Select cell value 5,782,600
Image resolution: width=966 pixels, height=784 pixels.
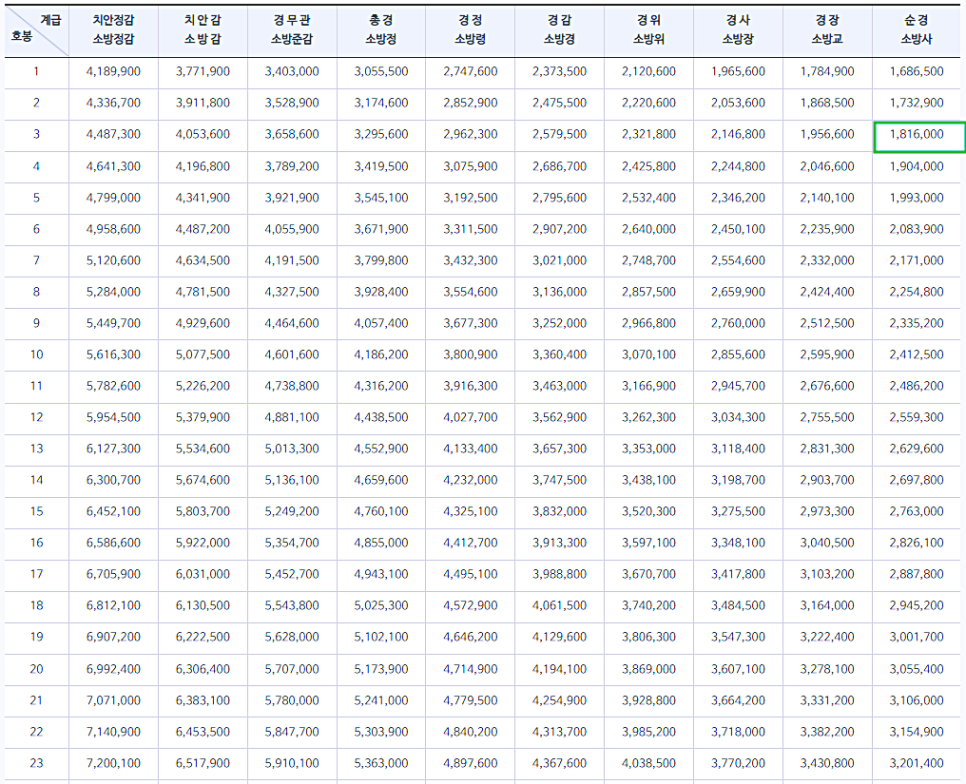tap(113, 386)
